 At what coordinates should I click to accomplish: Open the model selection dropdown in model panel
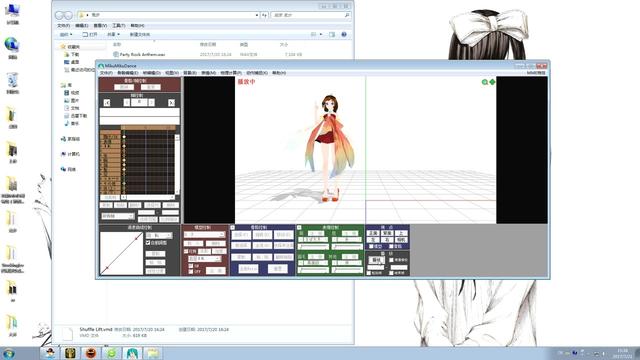204,235
